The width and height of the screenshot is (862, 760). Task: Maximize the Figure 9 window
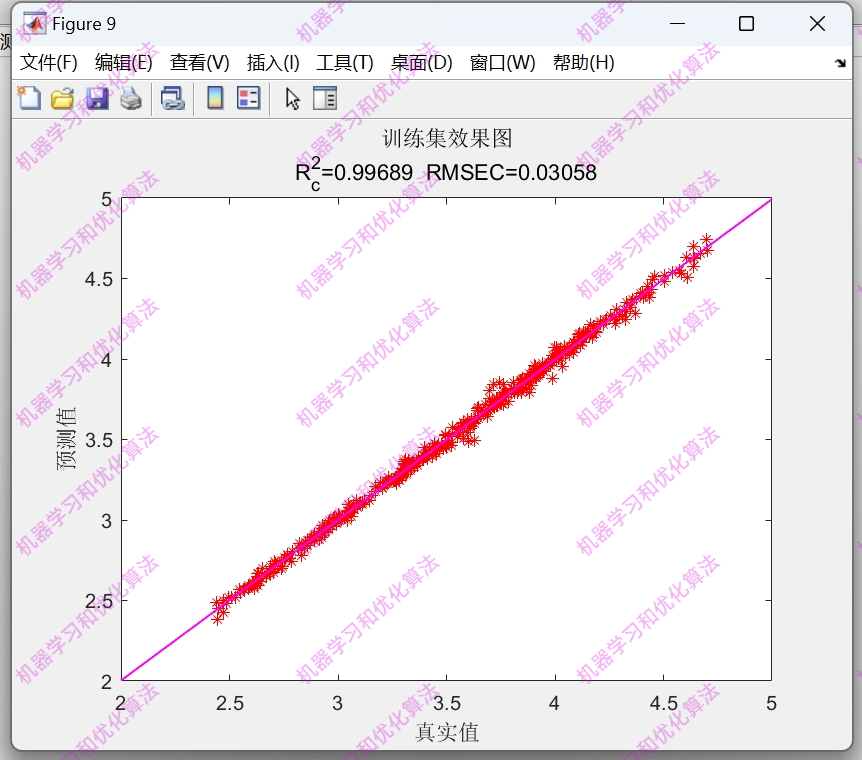pos(746,24)
